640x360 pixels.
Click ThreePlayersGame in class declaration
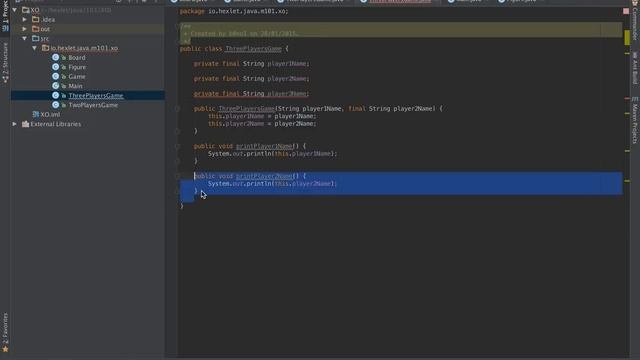(253, 49)
